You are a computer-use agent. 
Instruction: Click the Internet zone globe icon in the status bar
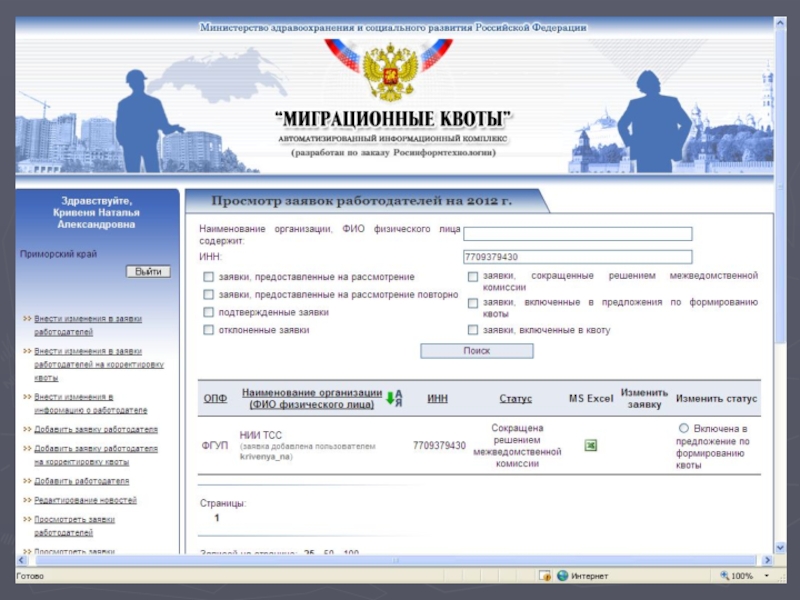click(x=562, y=576)
